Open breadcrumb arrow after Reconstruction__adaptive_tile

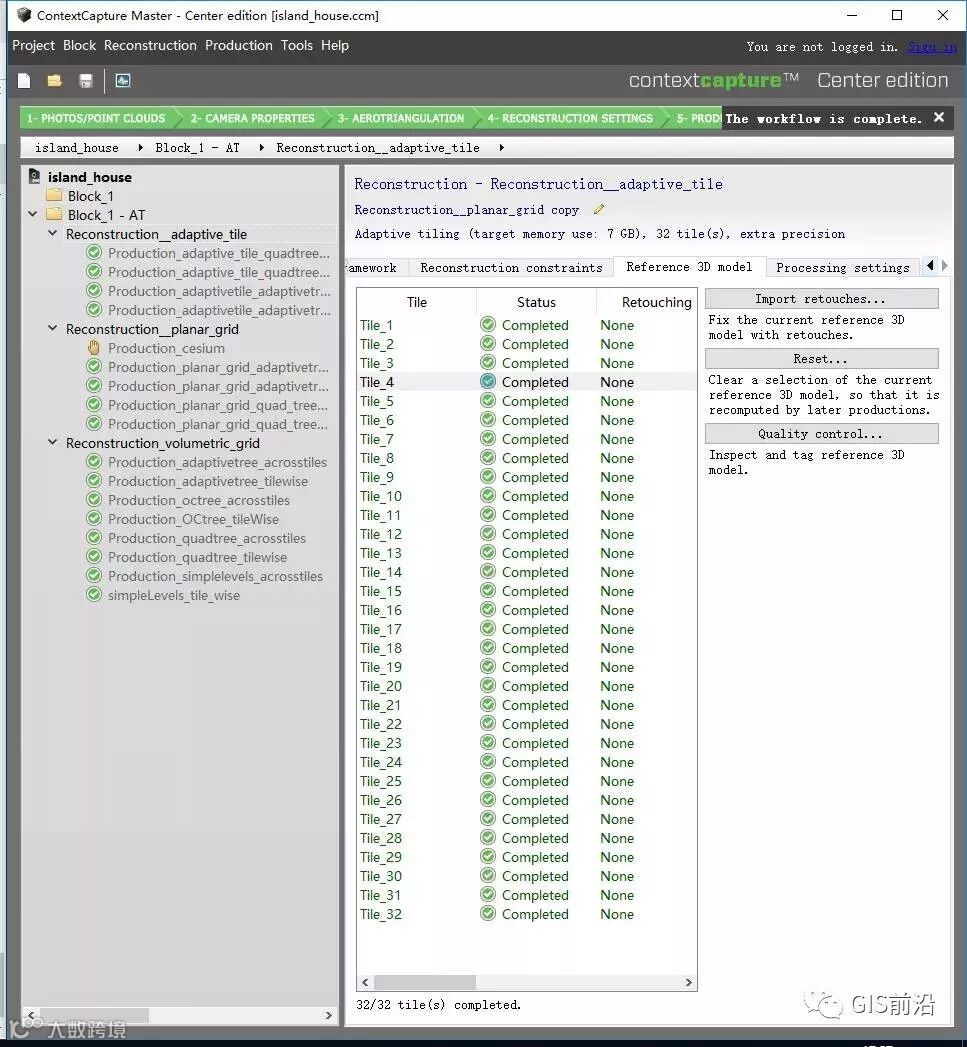pyautogui.click(x=502, y=148)
